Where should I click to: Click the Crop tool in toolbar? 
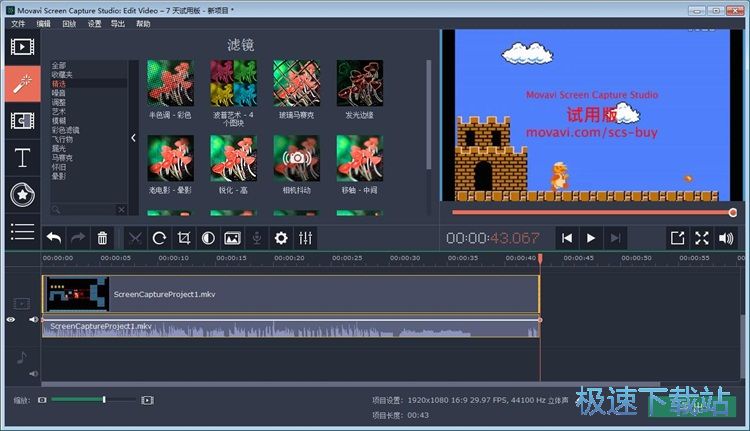183,238
